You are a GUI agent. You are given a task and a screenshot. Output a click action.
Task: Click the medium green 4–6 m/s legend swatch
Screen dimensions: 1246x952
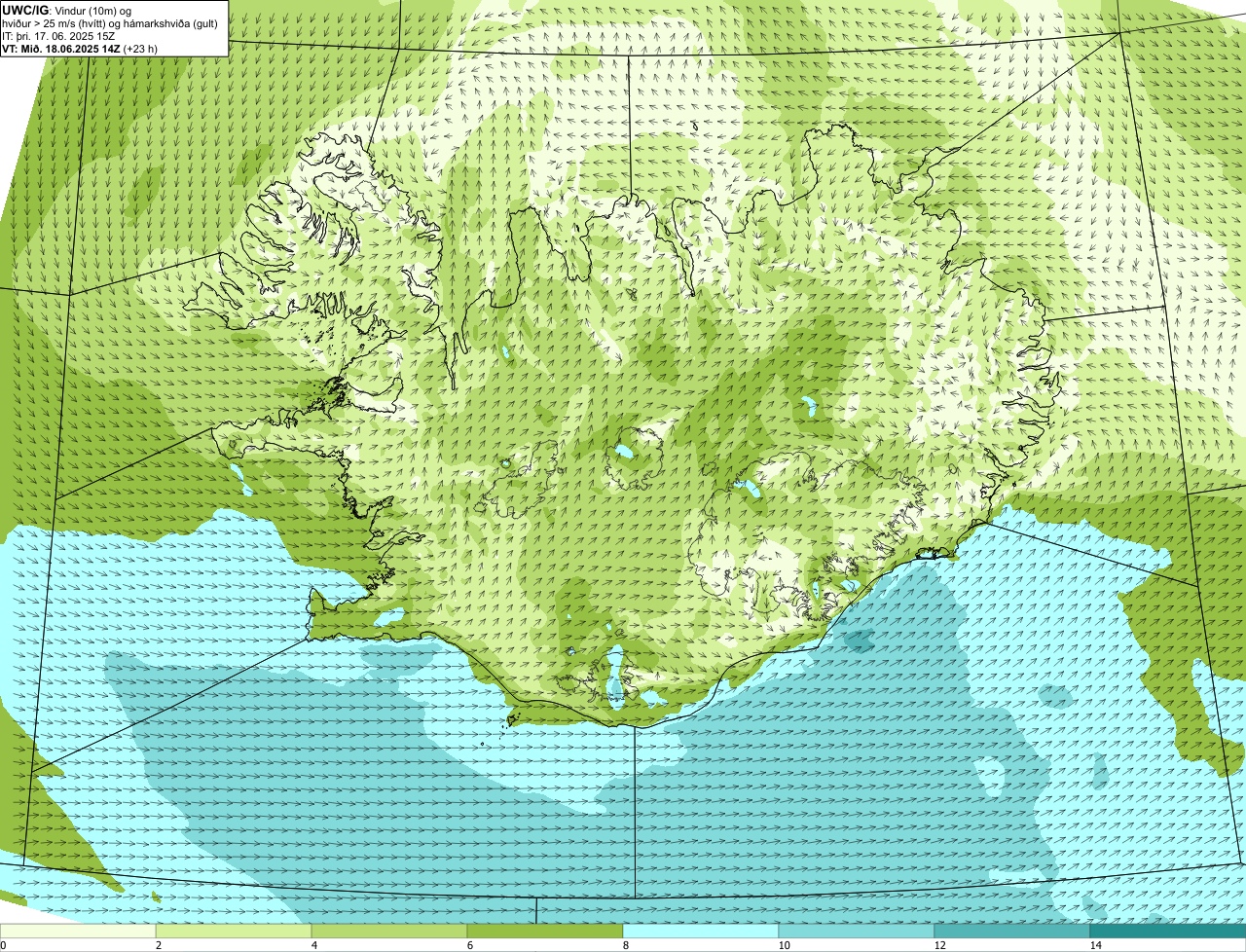click(x=389, y=931)
